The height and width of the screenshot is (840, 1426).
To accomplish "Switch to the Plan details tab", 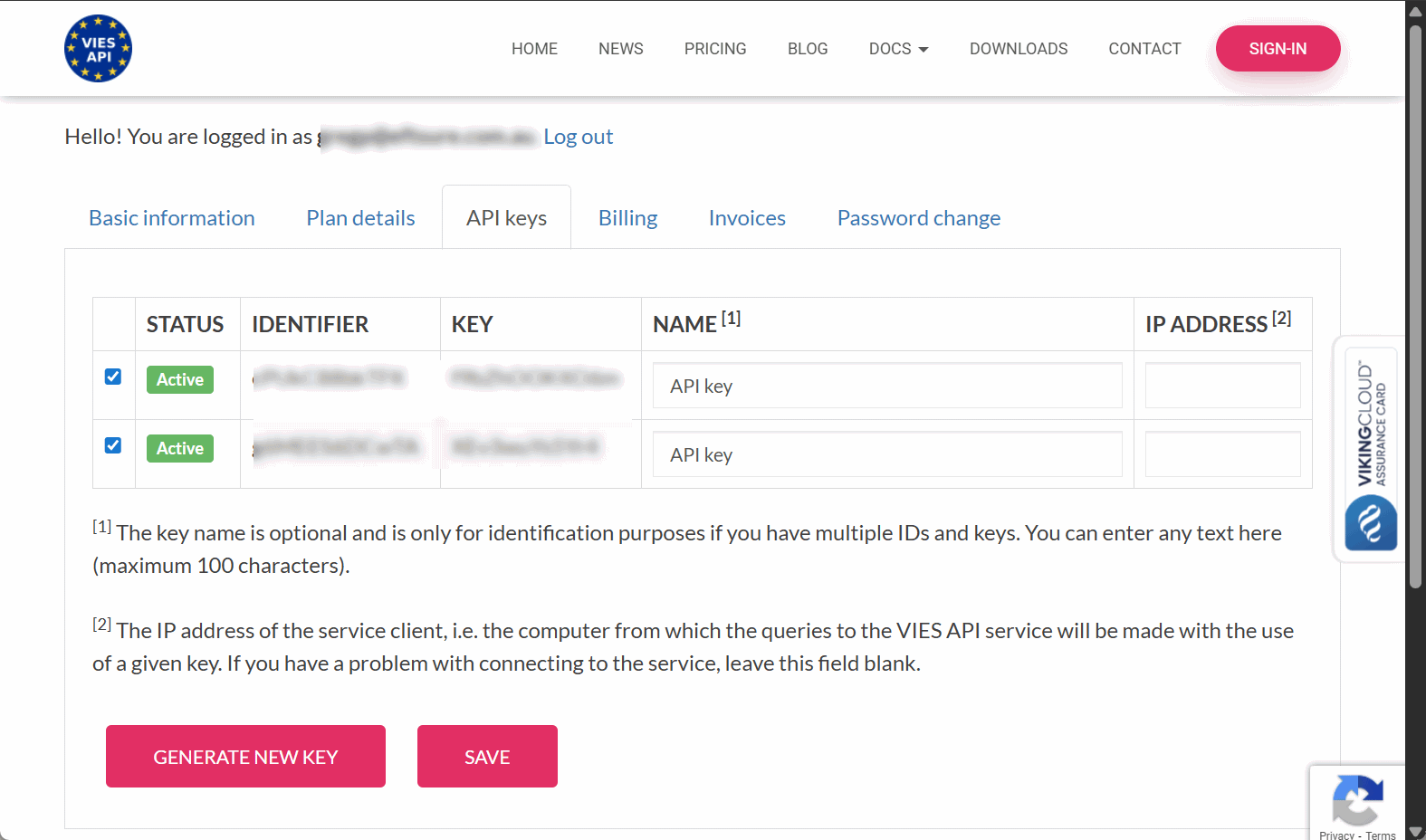I will 360,218.
